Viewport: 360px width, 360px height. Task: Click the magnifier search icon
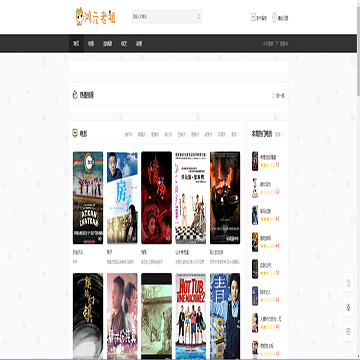(x=199, y=16)
